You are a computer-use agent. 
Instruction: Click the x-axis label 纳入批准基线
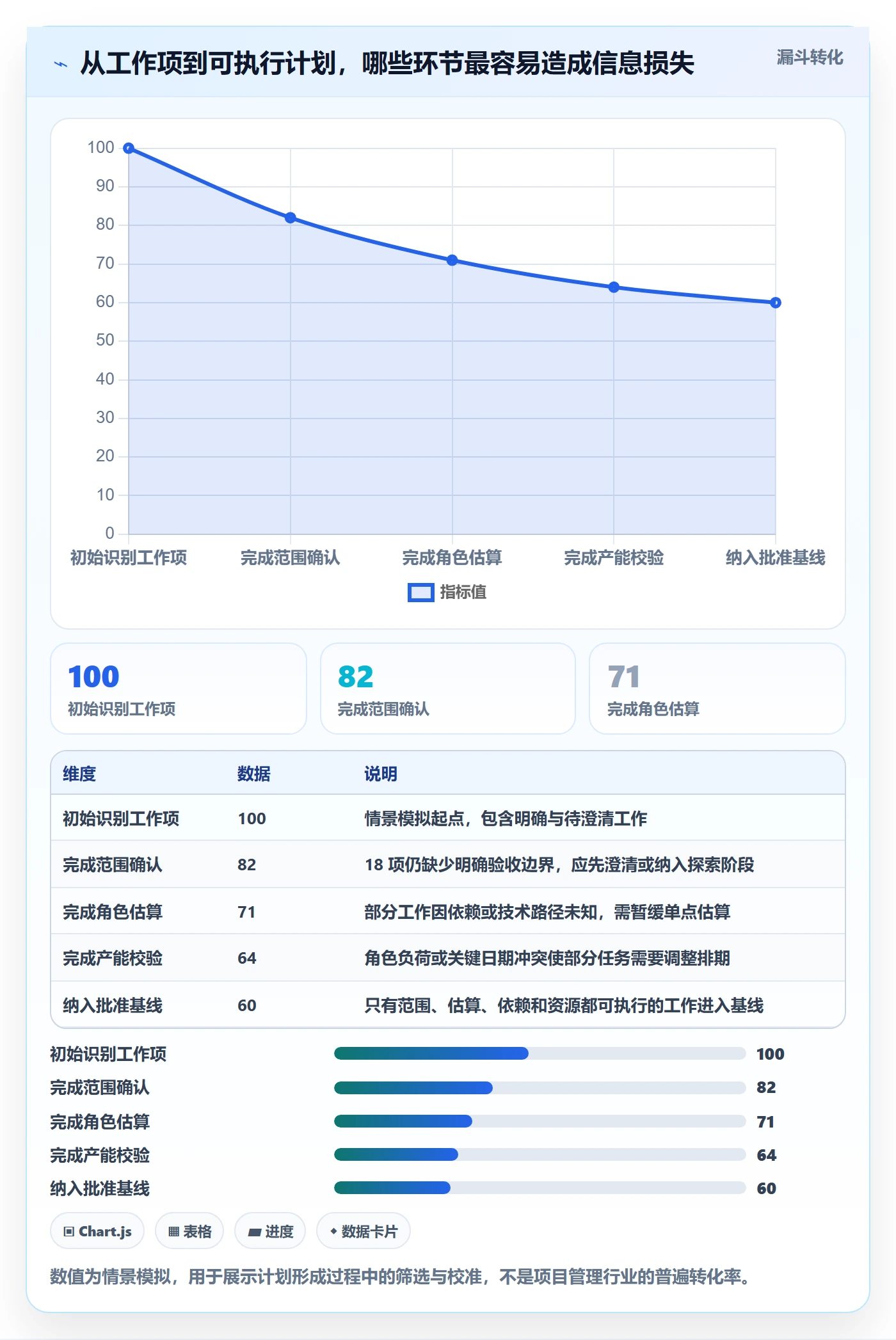pyautogui.click(x=776, y=558)
